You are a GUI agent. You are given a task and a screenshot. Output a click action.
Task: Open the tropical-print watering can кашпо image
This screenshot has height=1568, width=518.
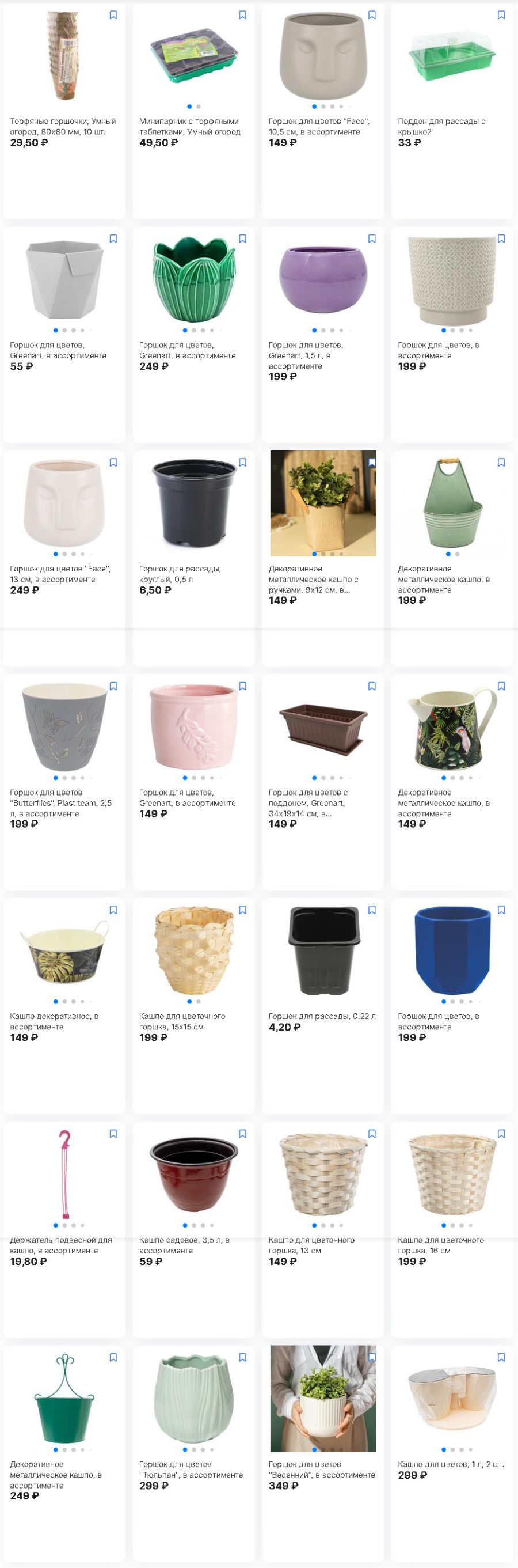(x=452, y=728)
